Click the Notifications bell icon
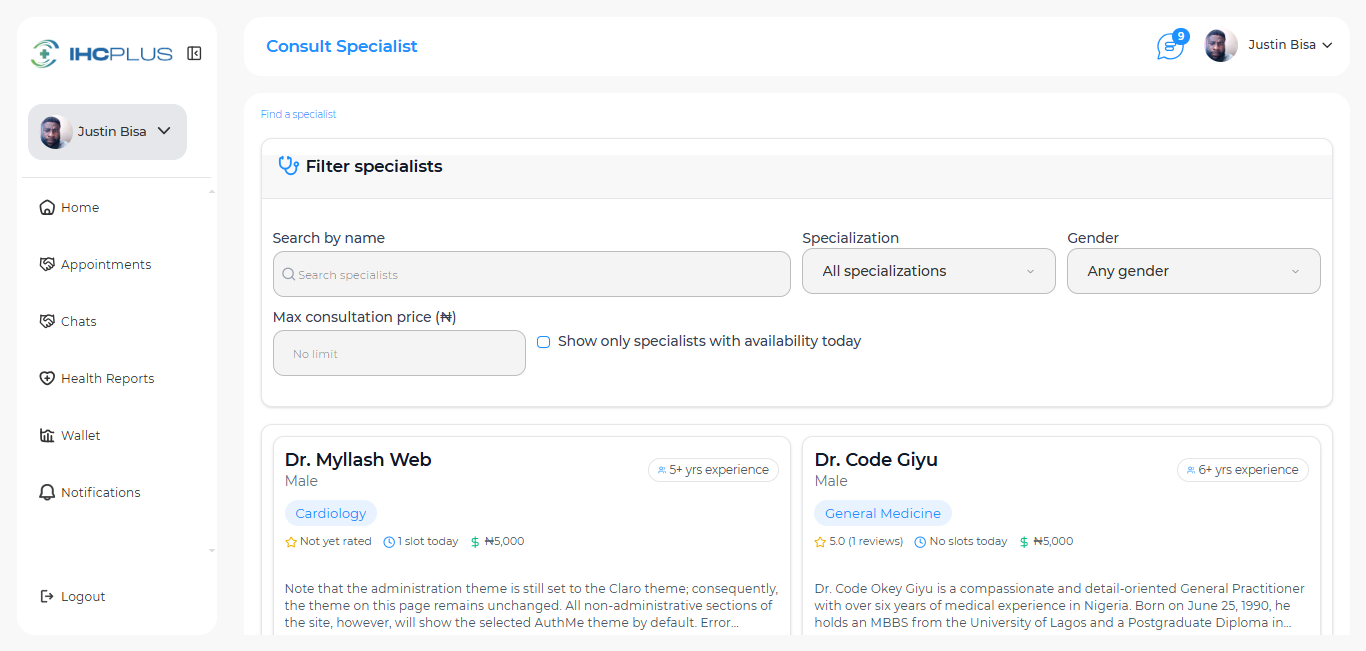Screen dimensions: 1366x651 pyautogui.click(x=47, y=493)
